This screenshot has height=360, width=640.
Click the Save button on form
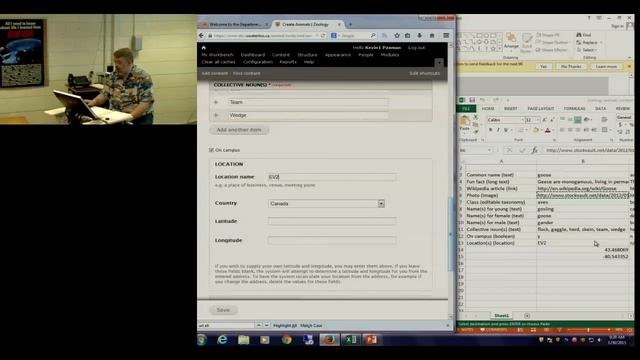click(x=223, y=310)
